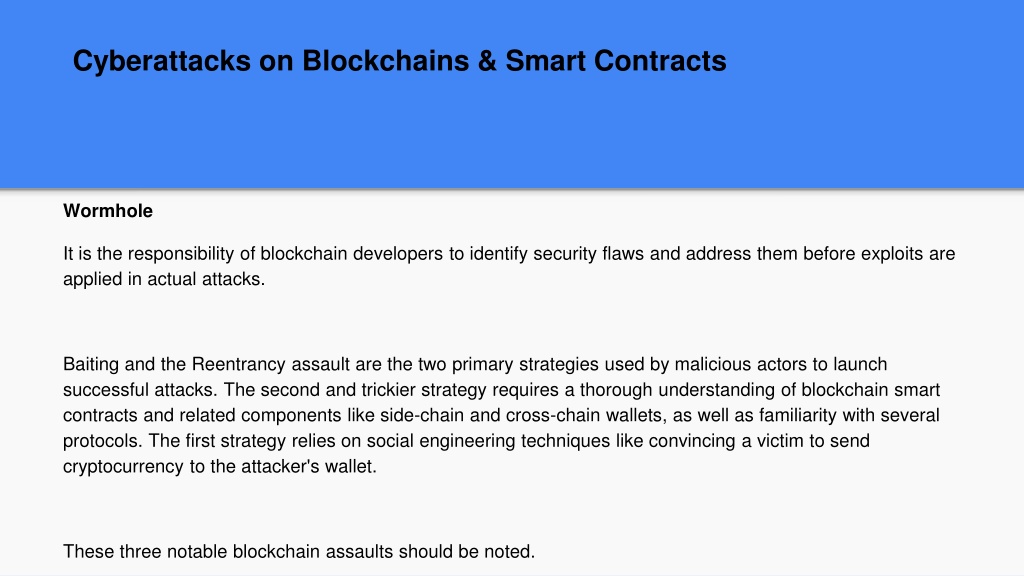Image resolution: width=1024 pixels, height=576 pixels.
Task: Click the word 'cryptocurrency' in the last line
Action: (x=123, y=466)
